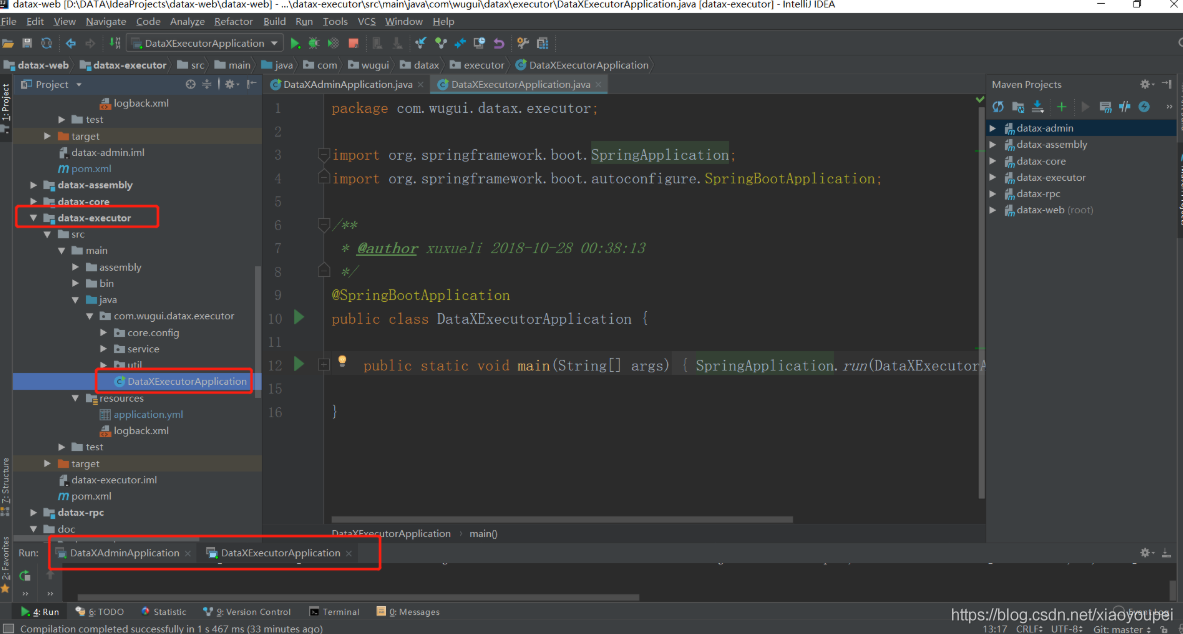Viewport: 1183px width, 634px height.
Task: Click the VCS Update Project icon
Action: [422, 44]
